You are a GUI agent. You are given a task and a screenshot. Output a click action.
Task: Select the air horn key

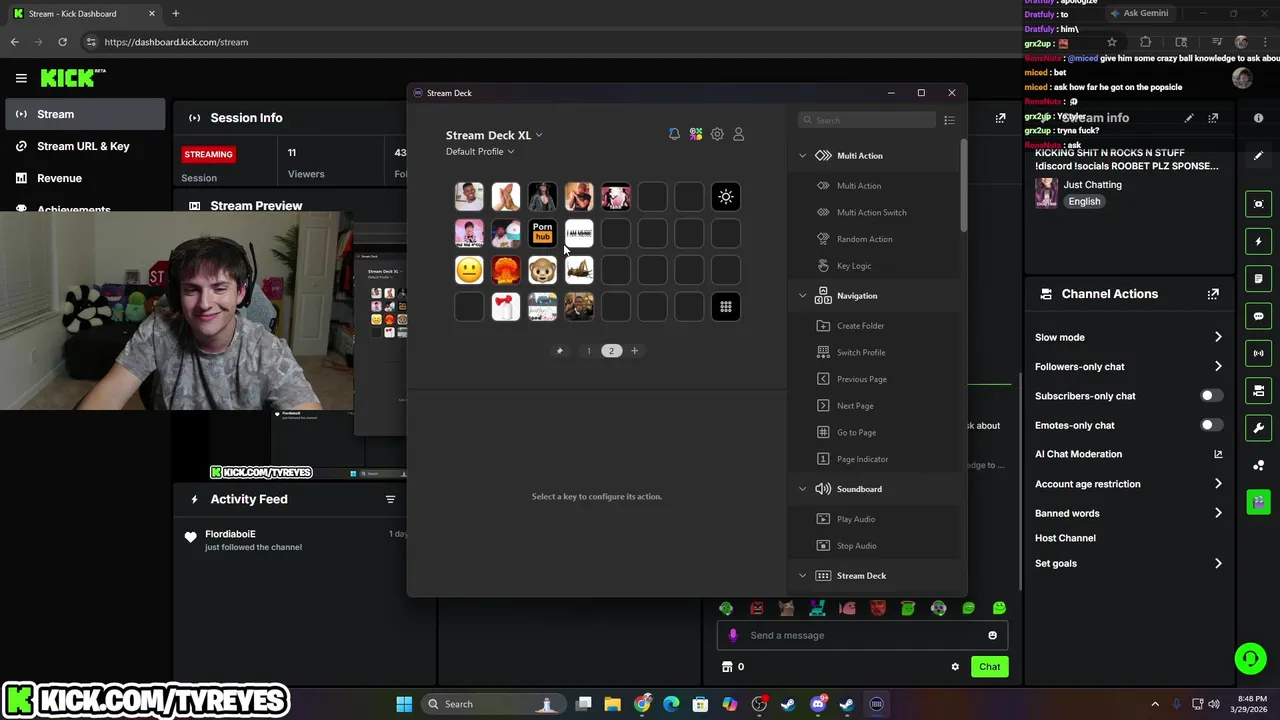pyautogui.click(x=506, y=307)
